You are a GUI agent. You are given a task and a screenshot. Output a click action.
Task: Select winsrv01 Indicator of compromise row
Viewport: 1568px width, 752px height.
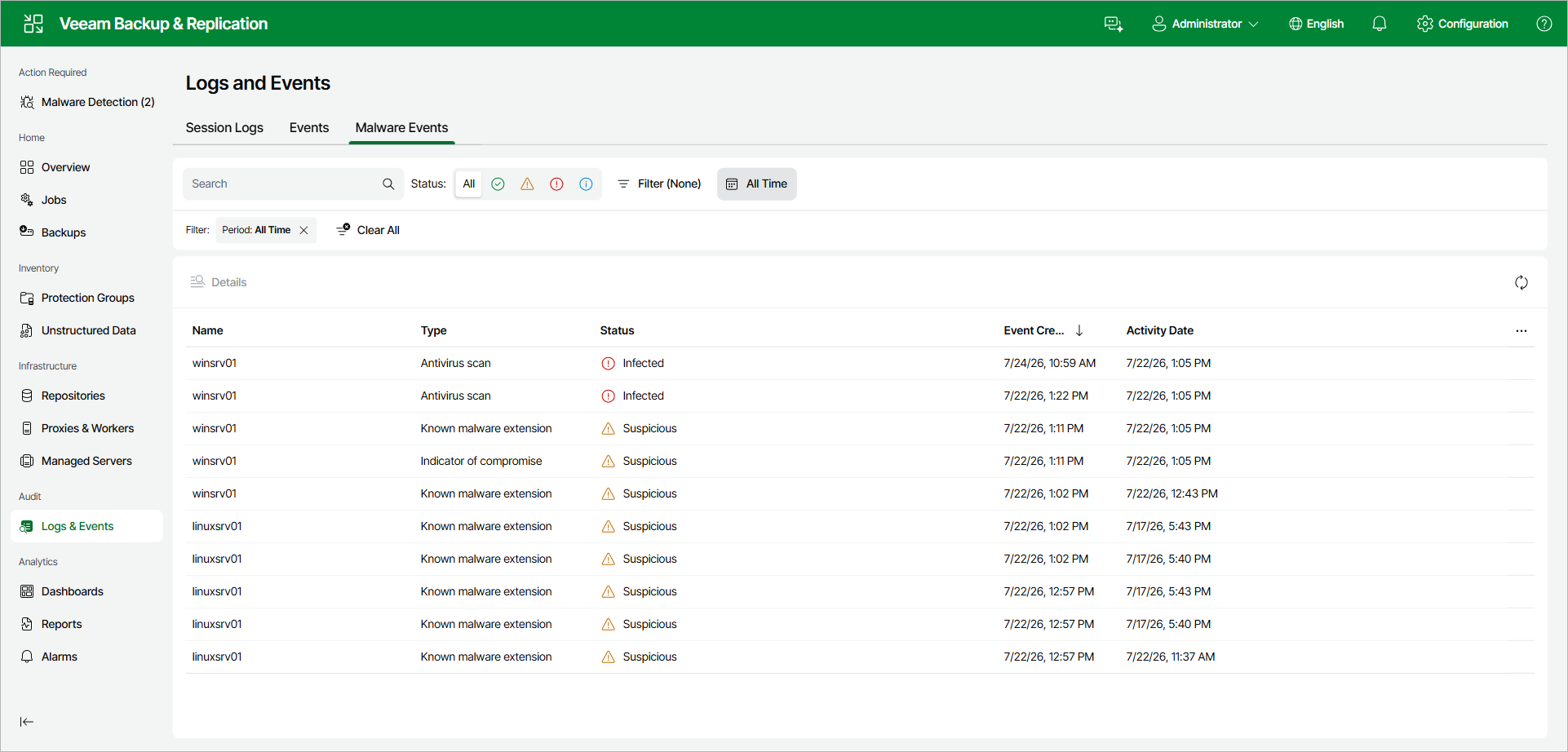[x=860, y=462]
